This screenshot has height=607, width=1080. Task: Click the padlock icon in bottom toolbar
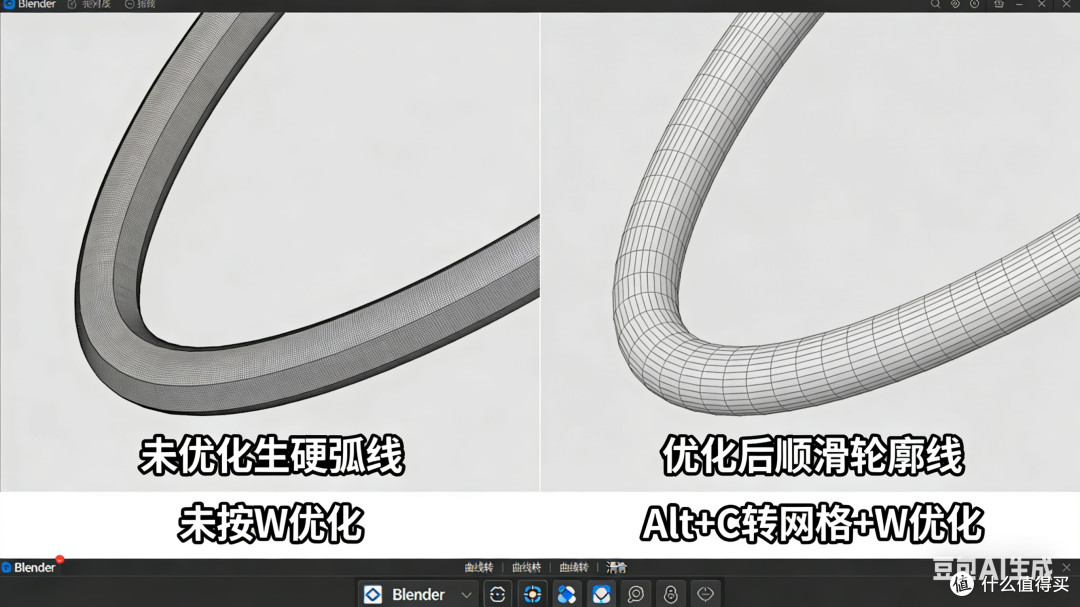point(670,594)
